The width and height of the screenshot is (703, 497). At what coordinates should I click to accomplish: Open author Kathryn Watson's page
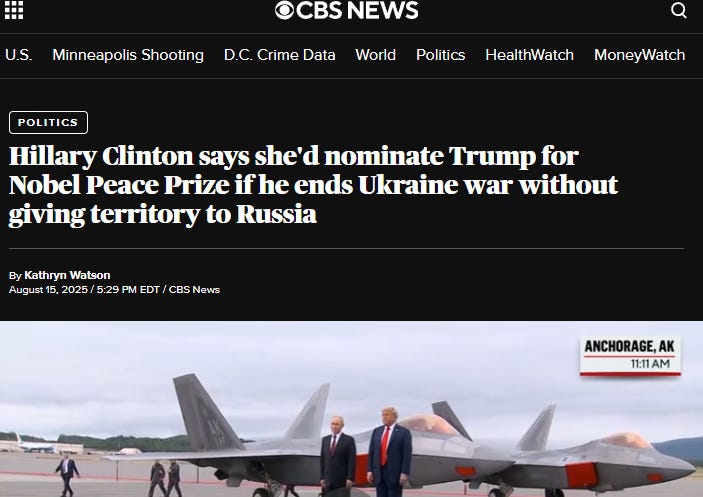[67, 275]
